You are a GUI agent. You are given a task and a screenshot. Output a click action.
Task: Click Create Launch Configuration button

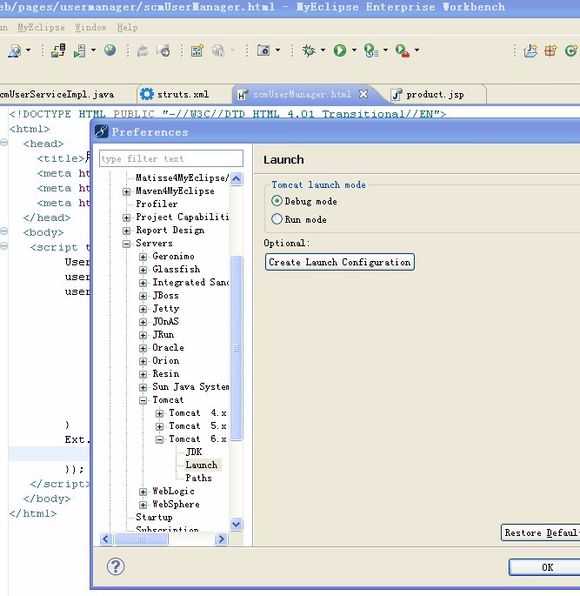pos(340,262)
